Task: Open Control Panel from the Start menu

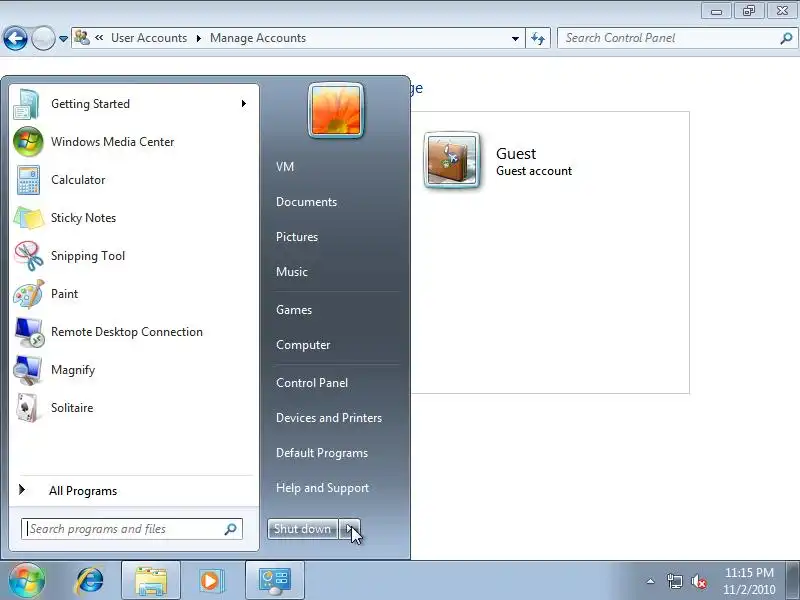Action: click(312, 383)
